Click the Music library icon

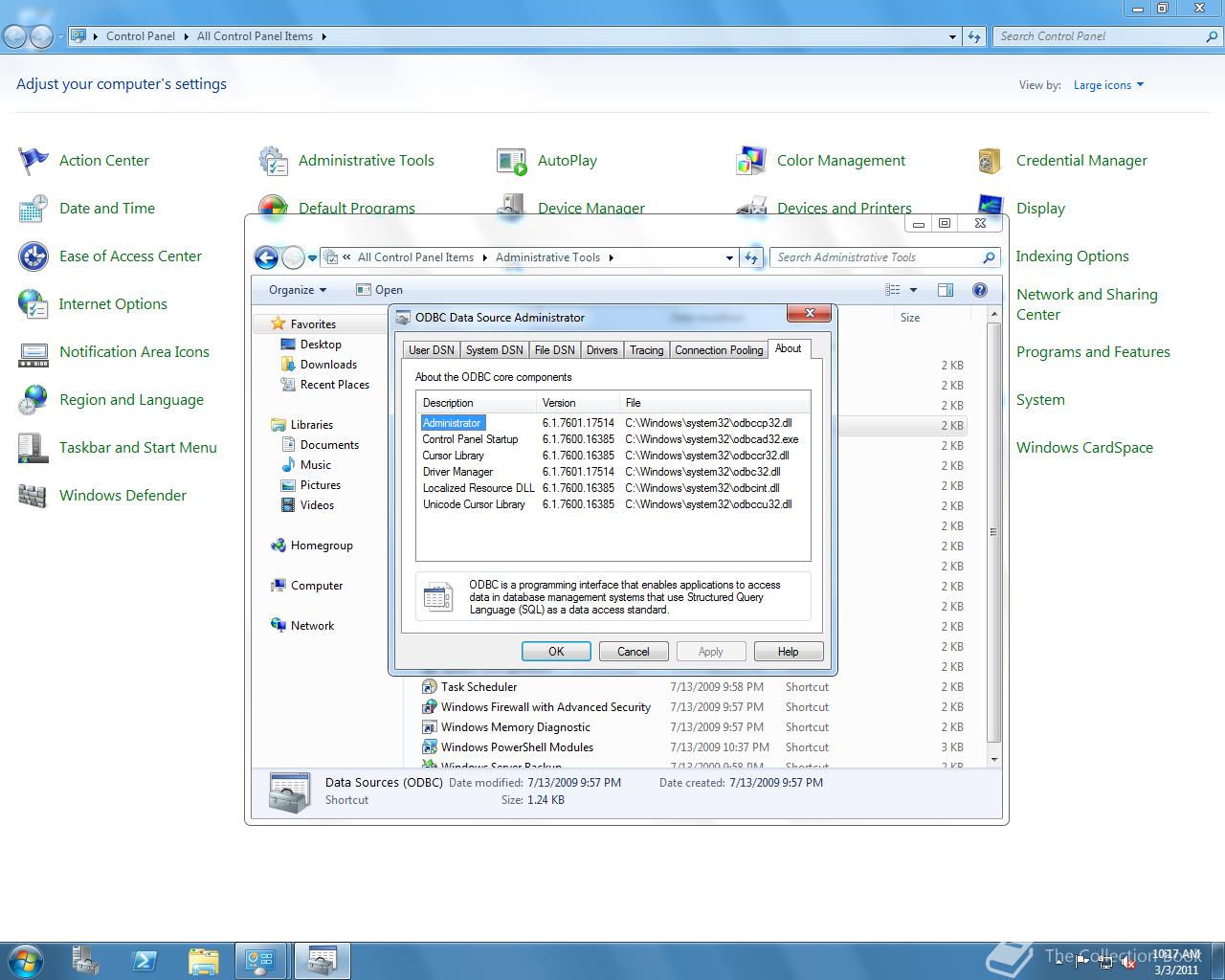pos(287,465)
